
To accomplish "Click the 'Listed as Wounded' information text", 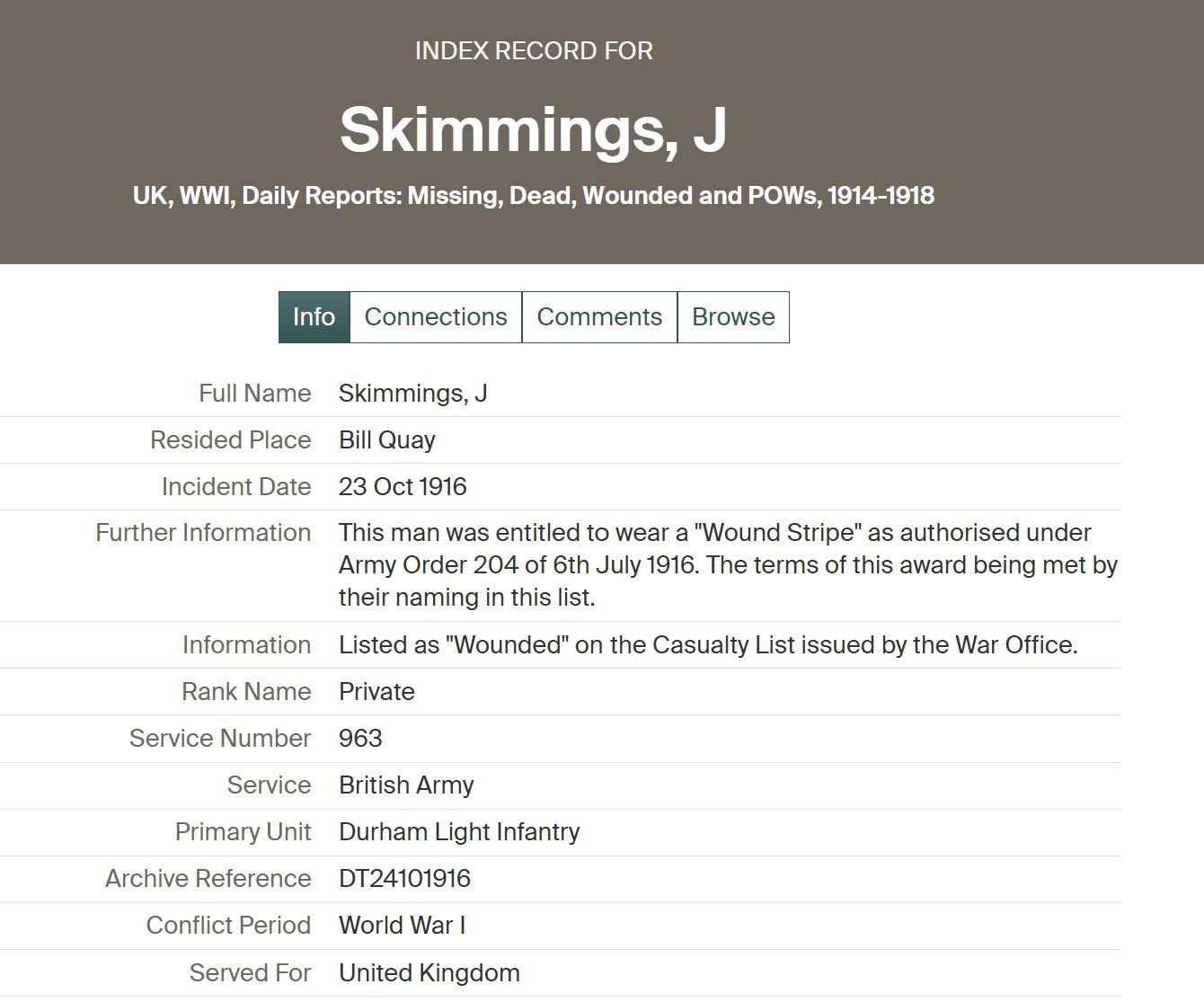I will (x=708, y=645).
